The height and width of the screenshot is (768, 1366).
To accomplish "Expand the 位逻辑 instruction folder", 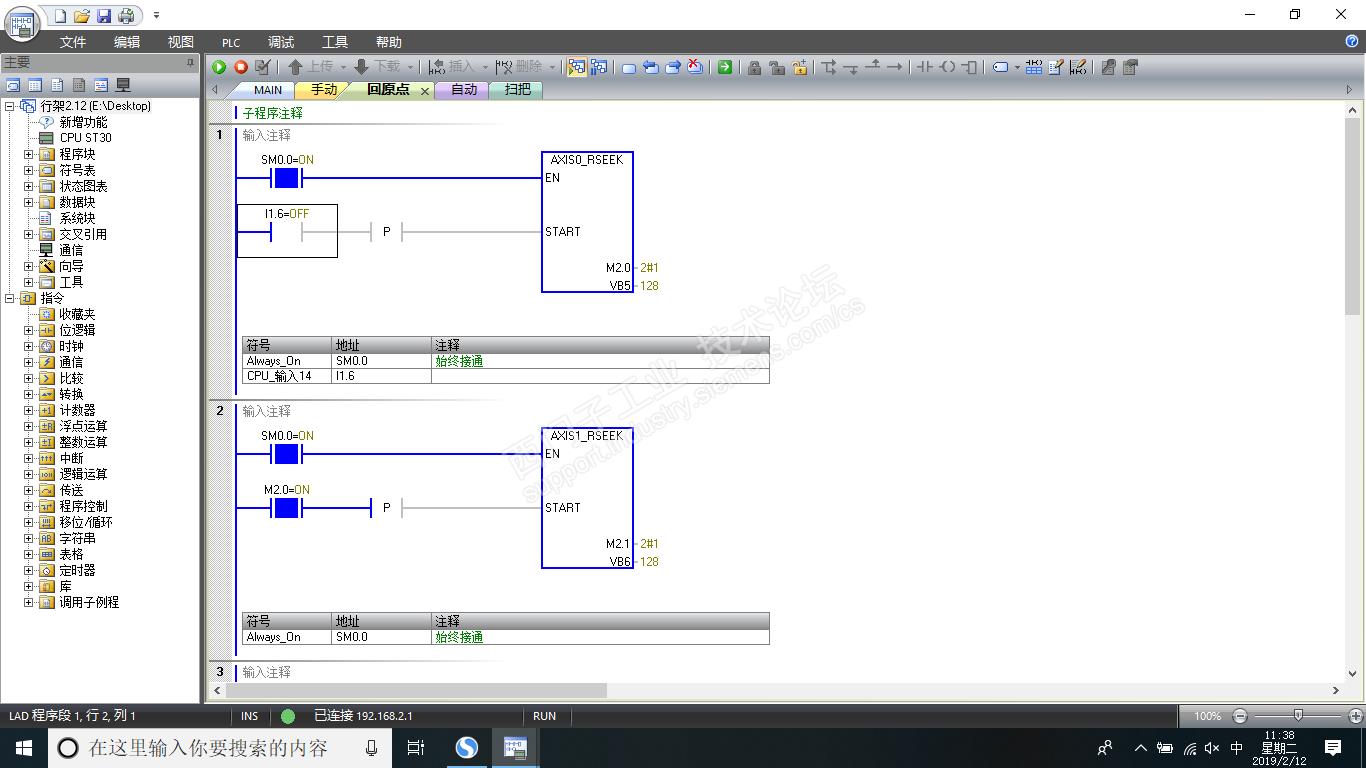I will 28,330.
